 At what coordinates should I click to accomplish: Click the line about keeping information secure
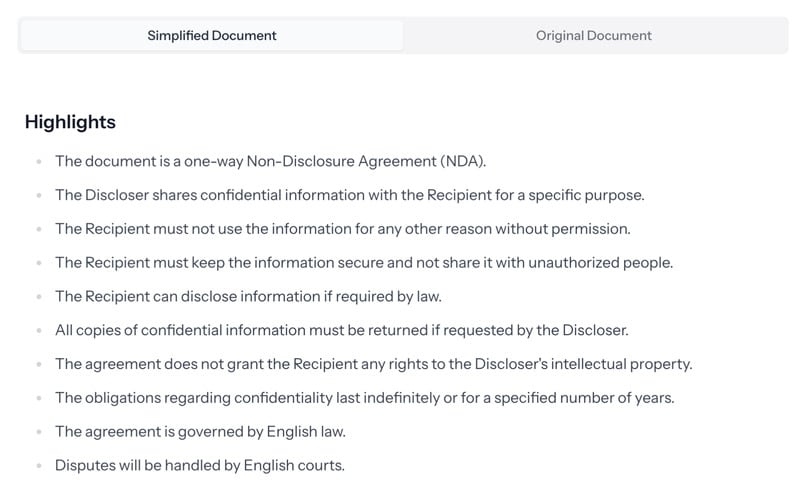click(364, 263)
